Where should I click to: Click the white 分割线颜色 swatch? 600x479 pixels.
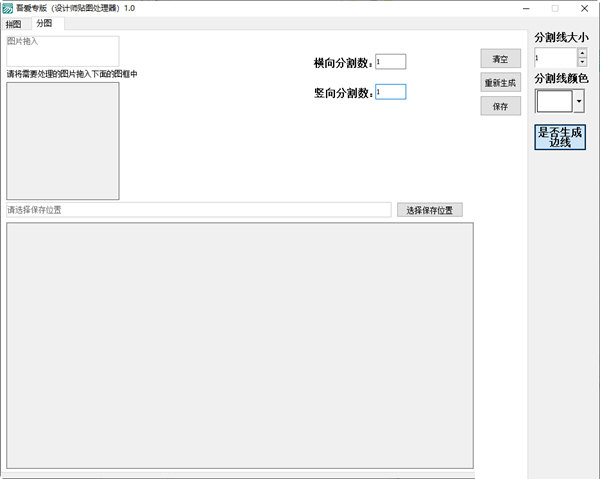coord(554,101)
